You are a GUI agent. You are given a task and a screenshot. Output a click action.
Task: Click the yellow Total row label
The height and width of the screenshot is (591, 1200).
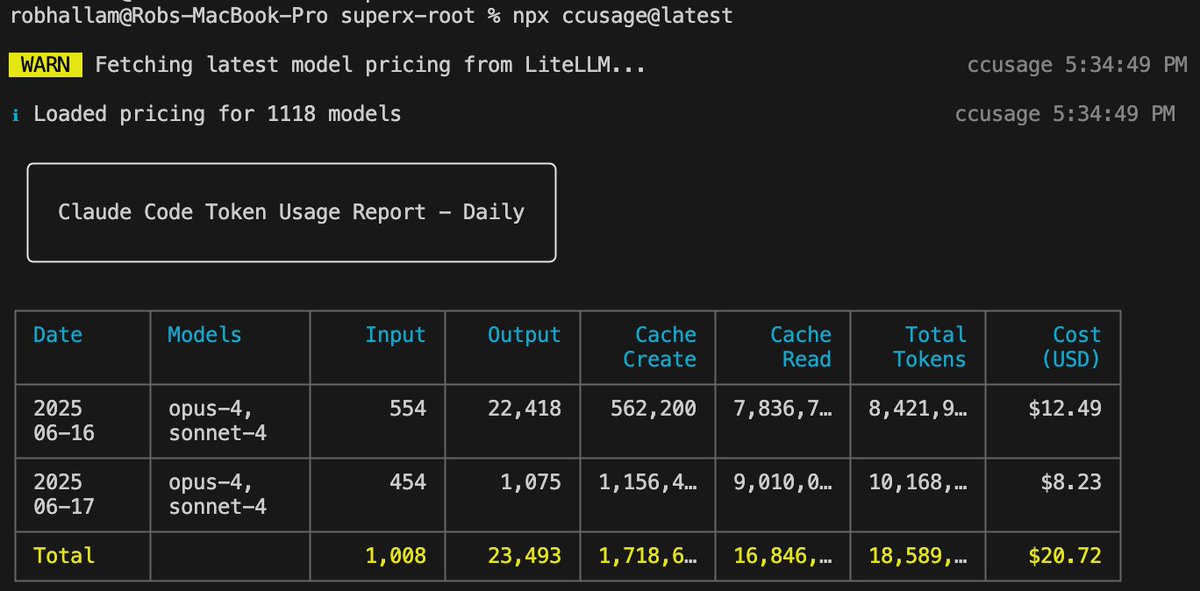[x=64, y=555]
